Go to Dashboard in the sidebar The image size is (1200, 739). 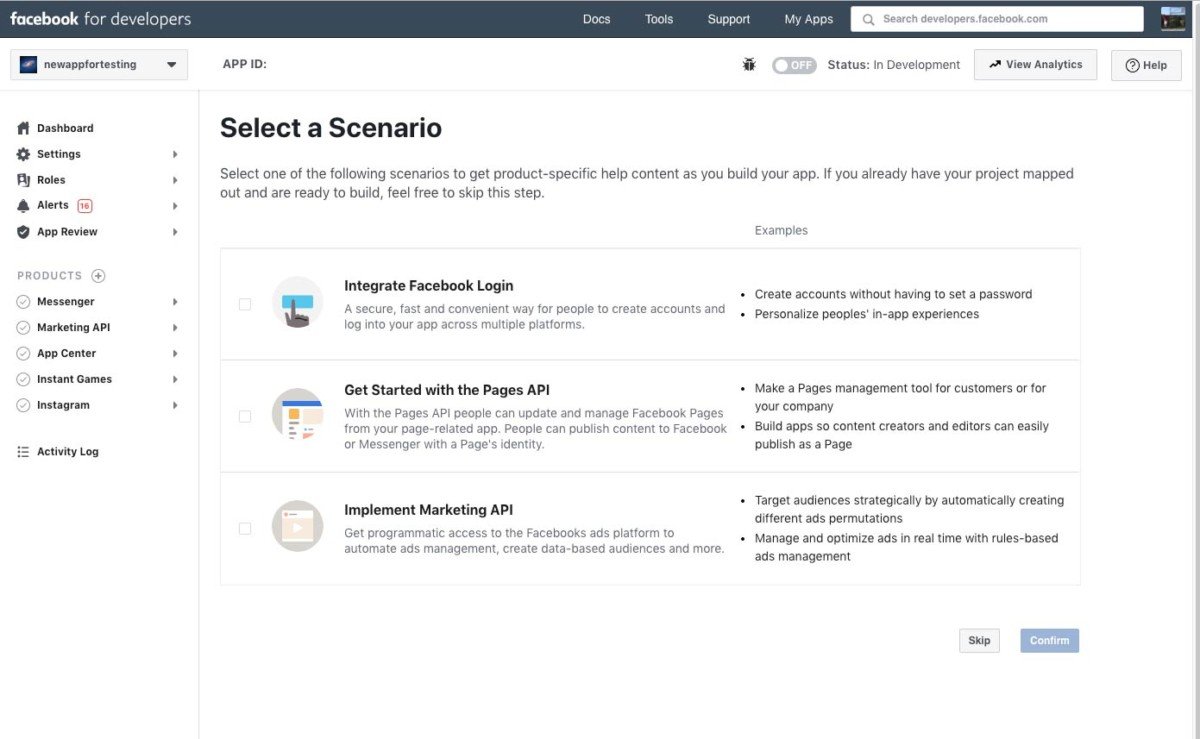65,128
